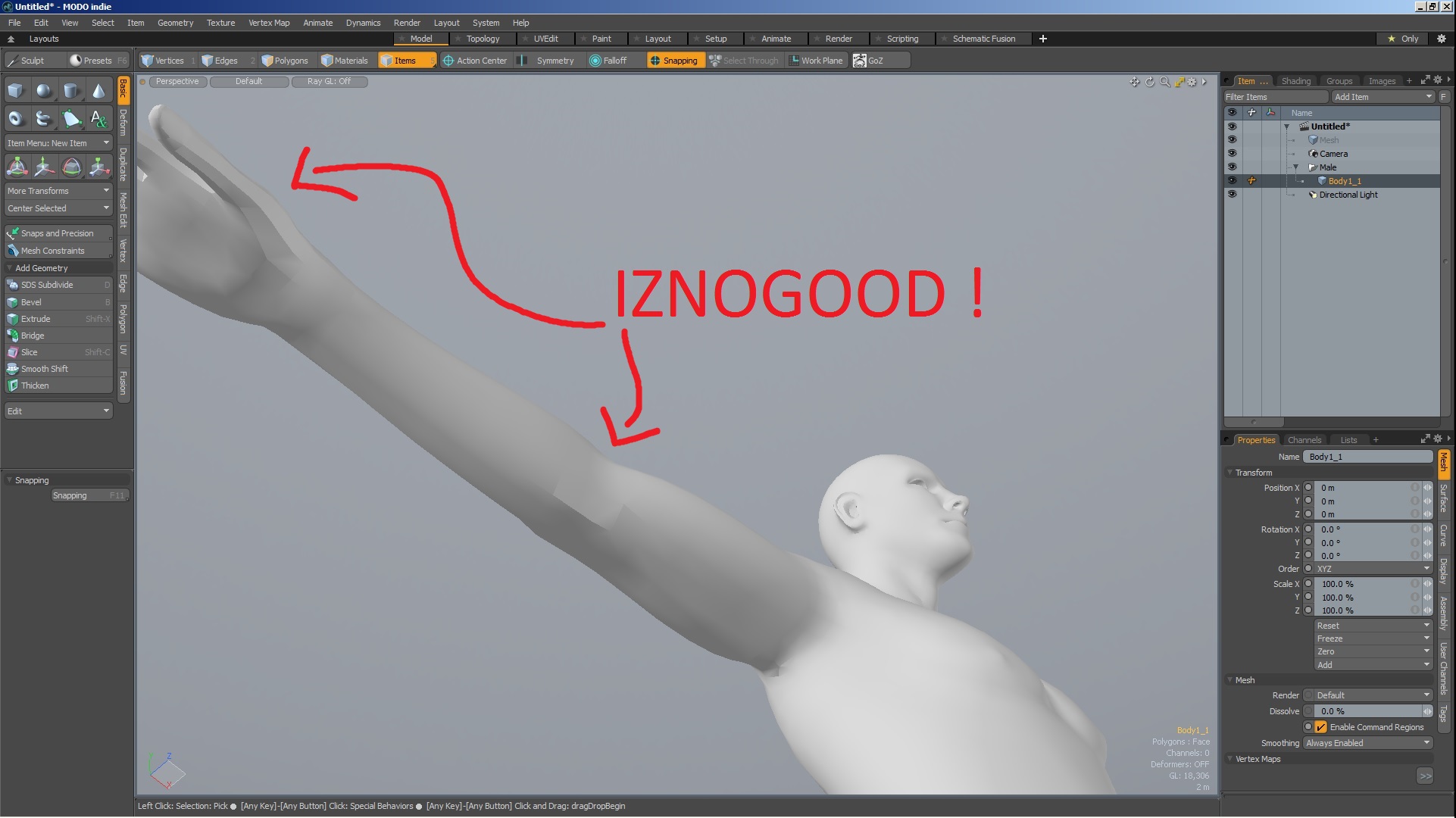The width and height of the screenshot is (1456, 818).
Task: Select the Torus primitive tool
Action: [16, 118]
